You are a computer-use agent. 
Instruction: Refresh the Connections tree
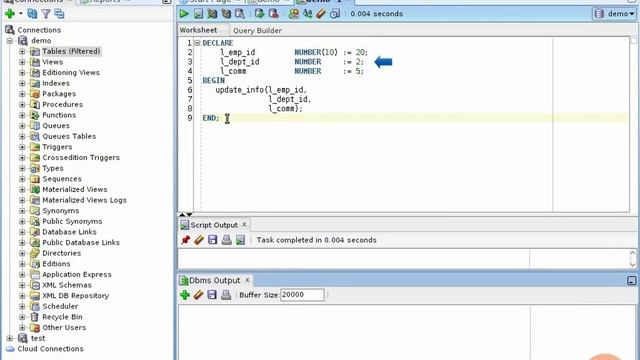click(32, 13)
